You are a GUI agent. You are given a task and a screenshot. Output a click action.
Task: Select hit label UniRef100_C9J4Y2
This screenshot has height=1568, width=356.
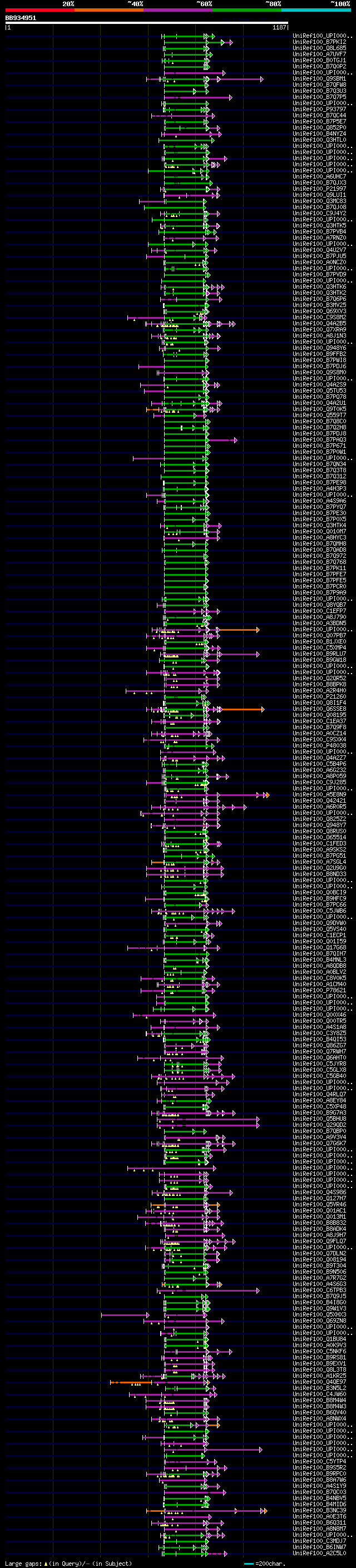point(319,214)
